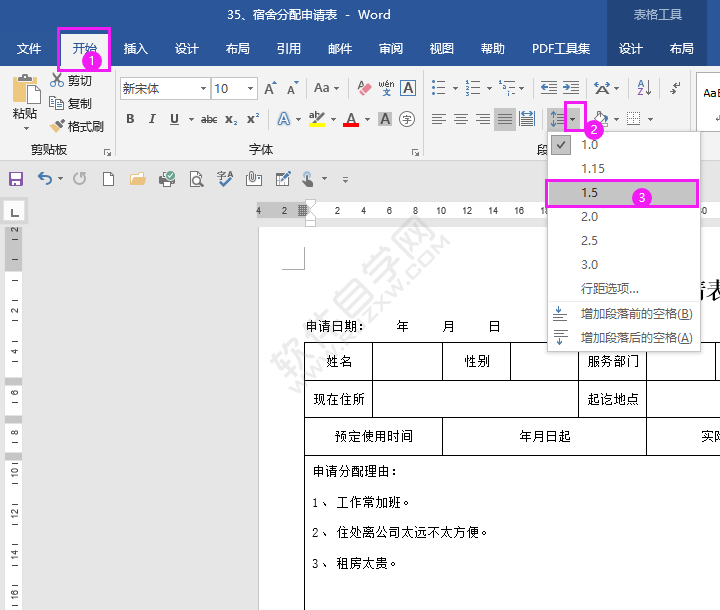
Task: Toggle bold formatting
Action: [x=130, y=119]
